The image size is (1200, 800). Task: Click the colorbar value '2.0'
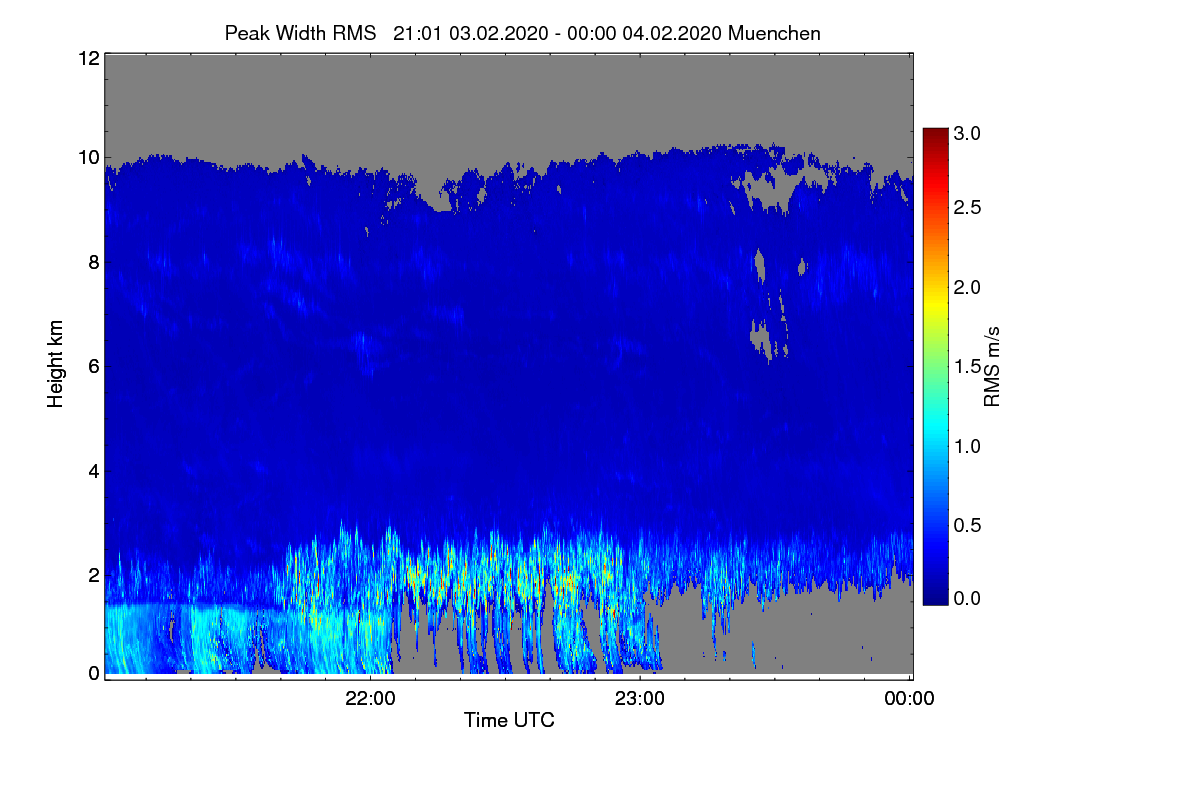[x=968, y=287]
